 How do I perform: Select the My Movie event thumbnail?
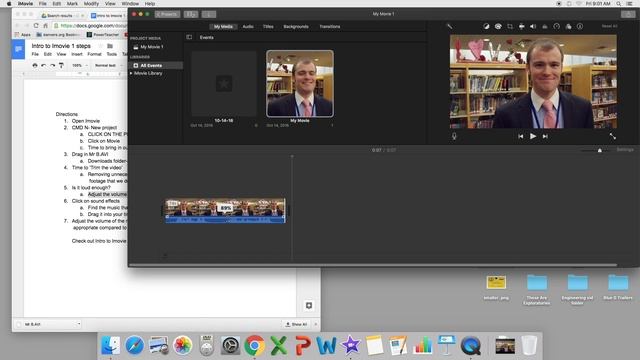click(x=300, y=84)
